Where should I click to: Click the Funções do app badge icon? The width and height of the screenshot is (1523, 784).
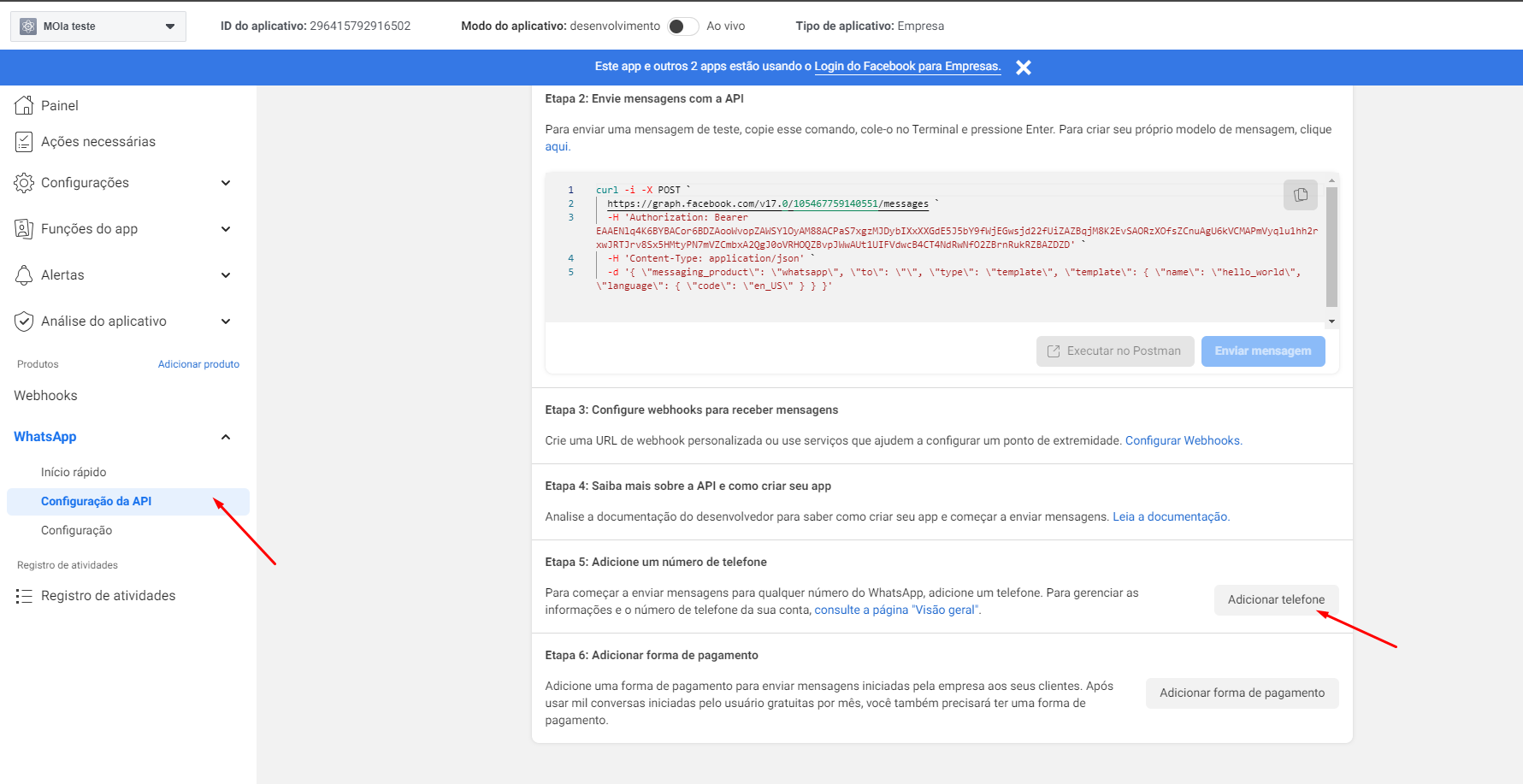click(24, 229)
